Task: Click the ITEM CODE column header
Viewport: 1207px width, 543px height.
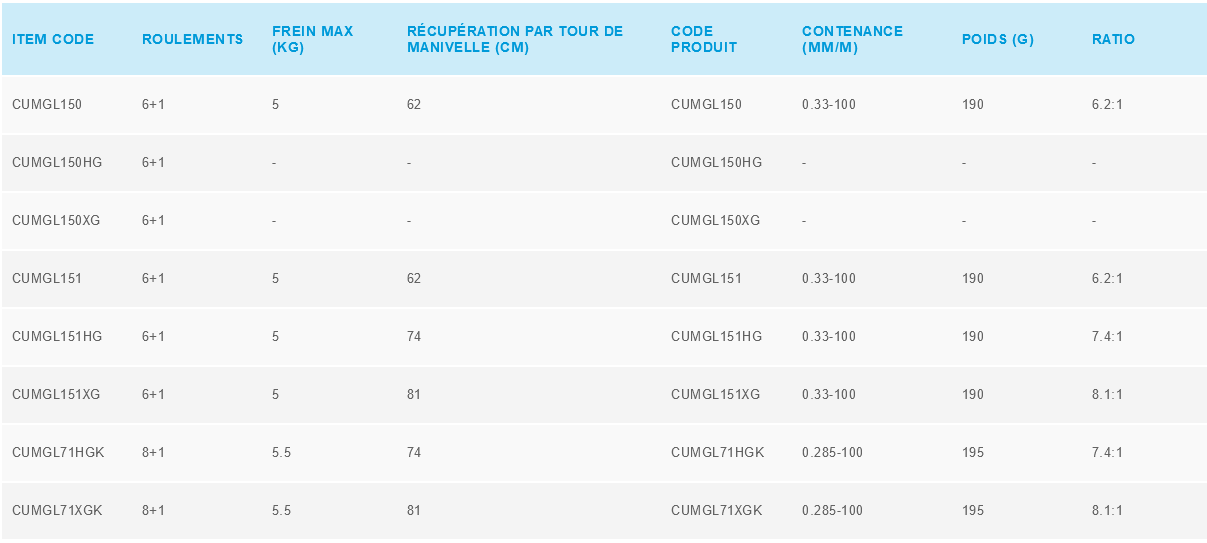Action: (53, 40)
